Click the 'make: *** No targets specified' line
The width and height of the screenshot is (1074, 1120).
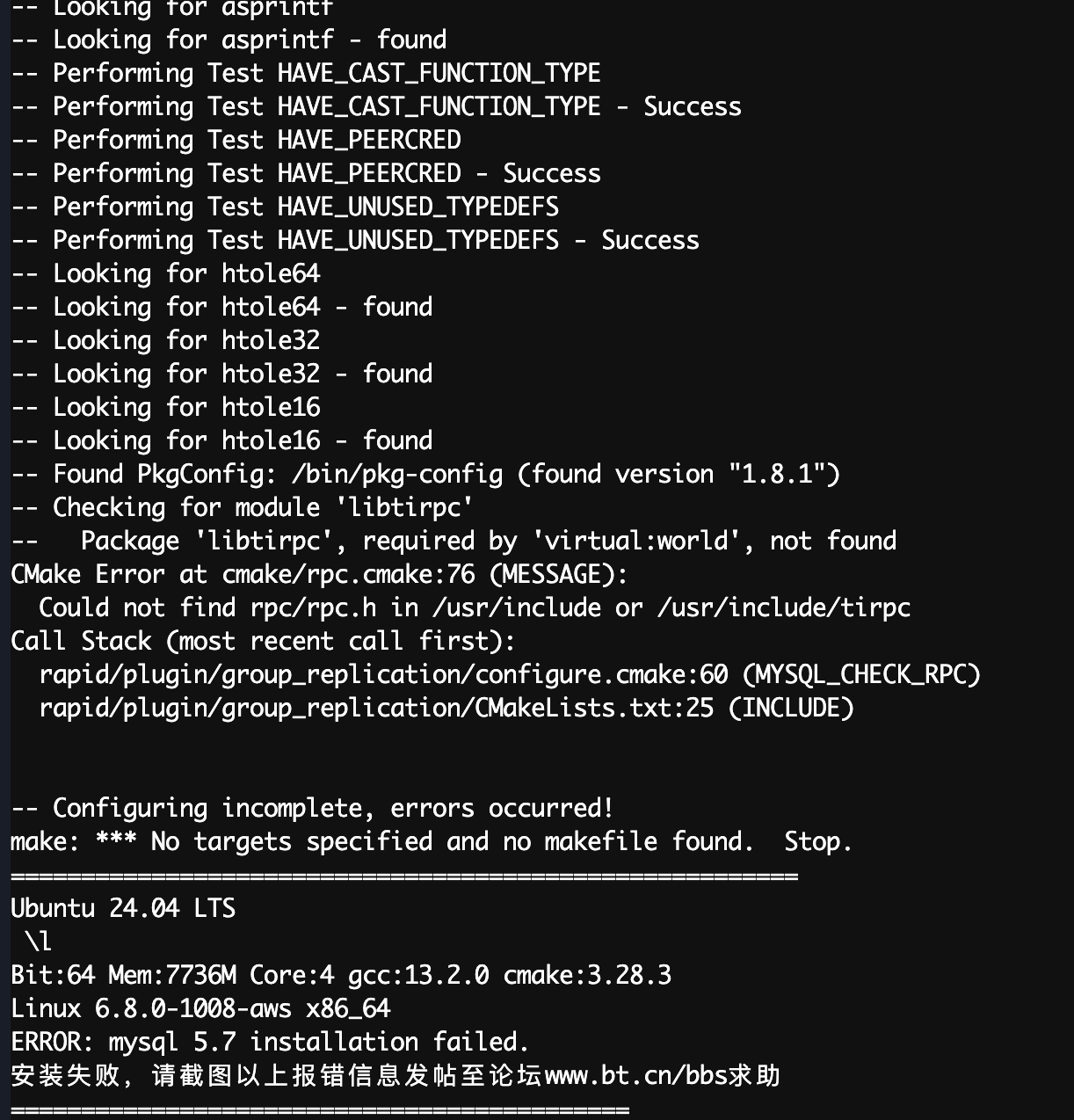point(432,841)
